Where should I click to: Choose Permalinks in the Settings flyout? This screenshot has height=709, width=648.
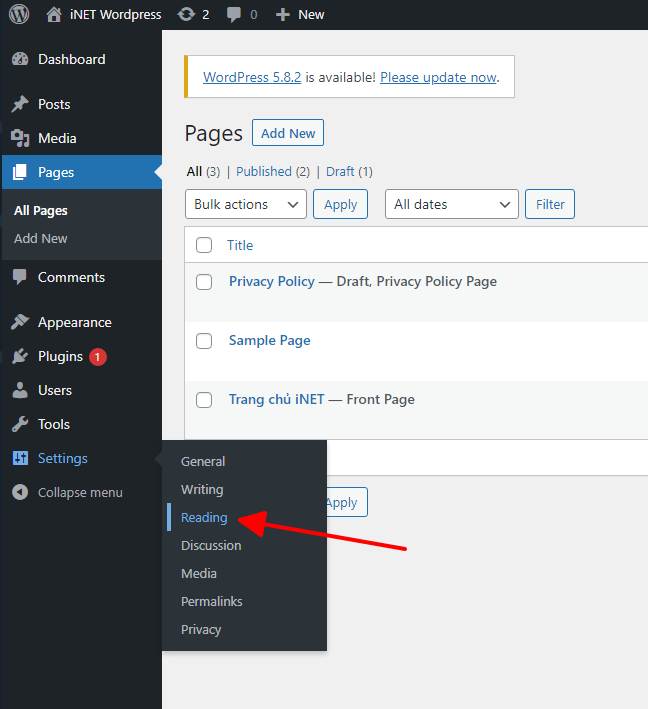coord(212,601)
